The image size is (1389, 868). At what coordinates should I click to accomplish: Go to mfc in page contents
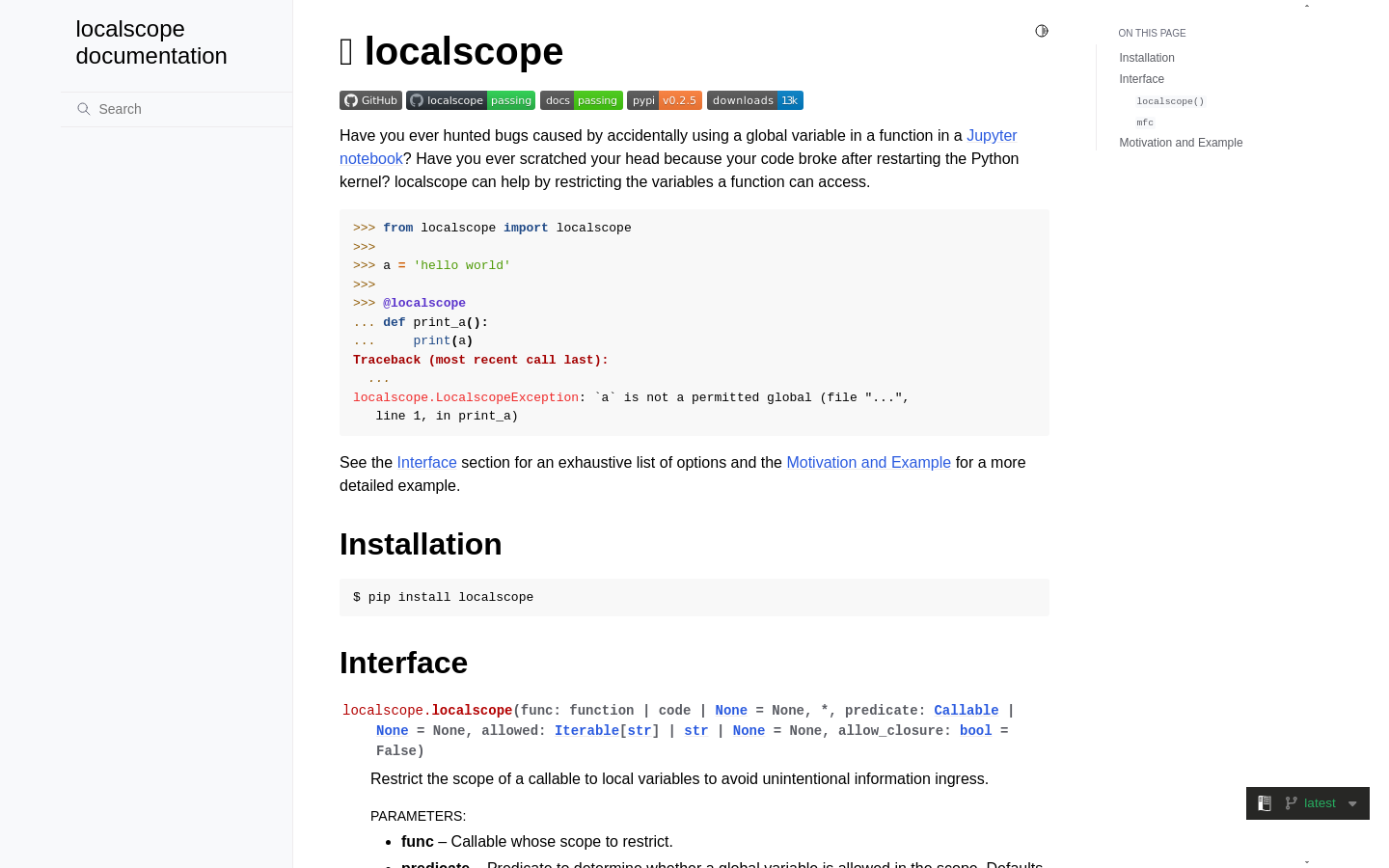[1145, 122]
